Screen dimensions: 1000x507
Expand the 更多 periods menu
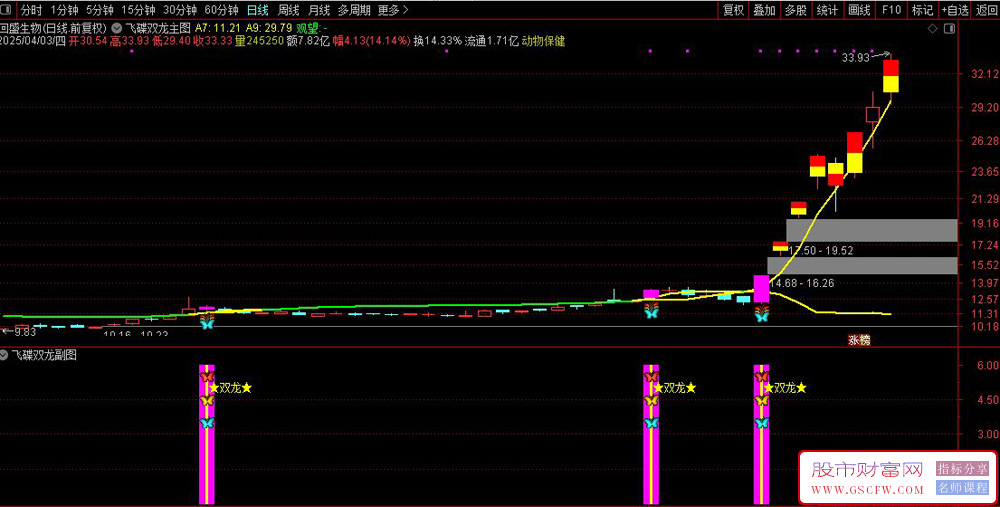pos(393,10)
